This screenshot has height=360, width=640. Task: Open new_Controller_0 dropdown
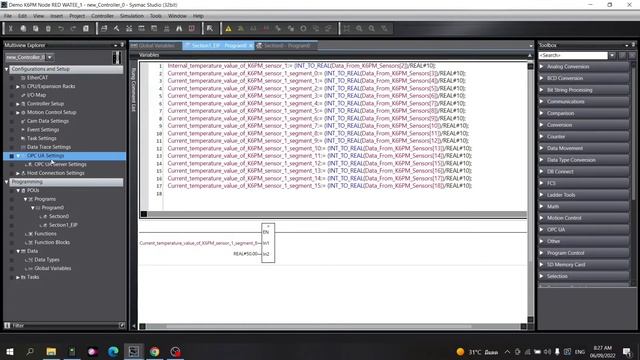coord(50,57)
